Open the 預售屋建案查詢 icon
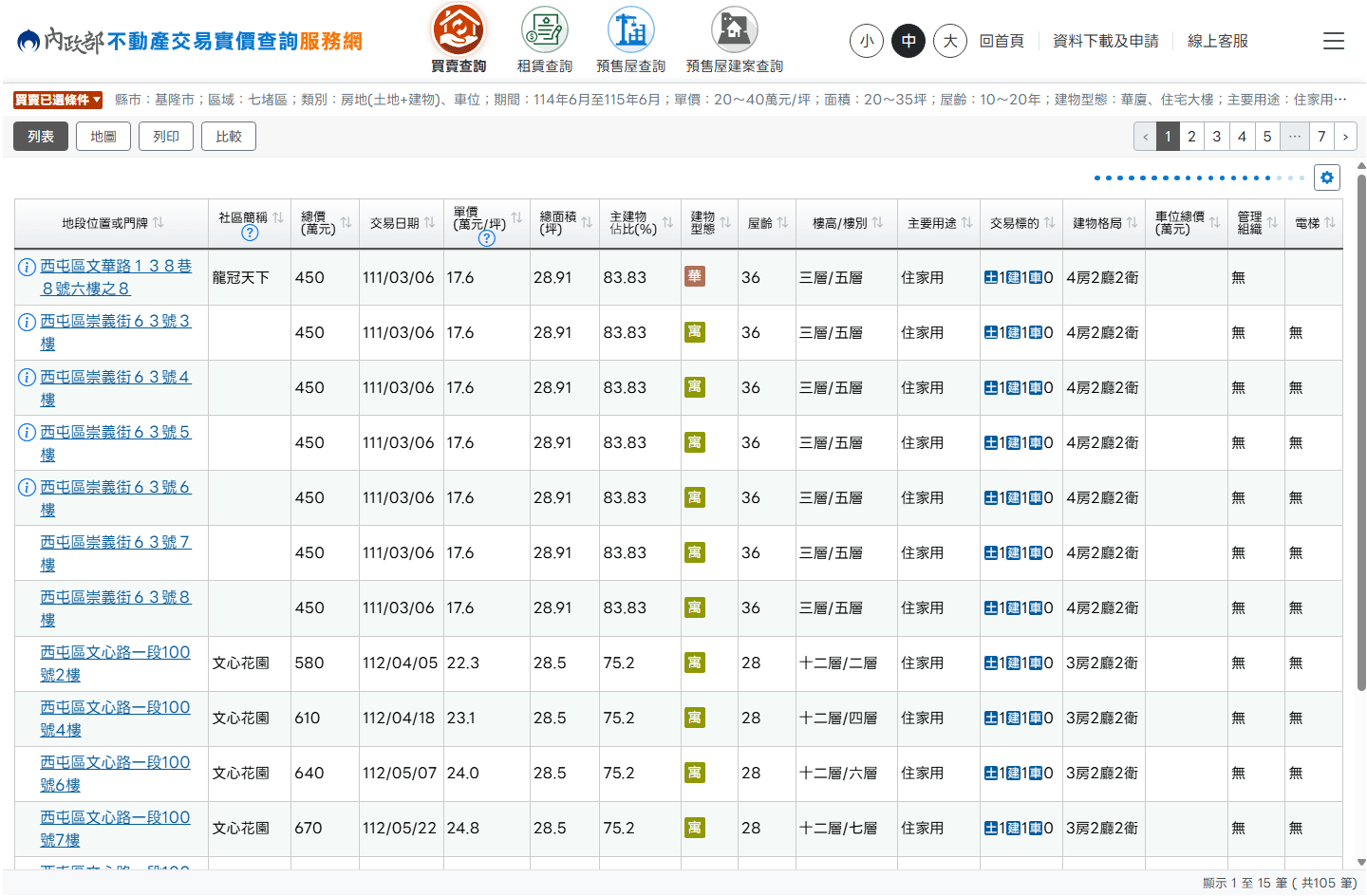 pos(735,38)
